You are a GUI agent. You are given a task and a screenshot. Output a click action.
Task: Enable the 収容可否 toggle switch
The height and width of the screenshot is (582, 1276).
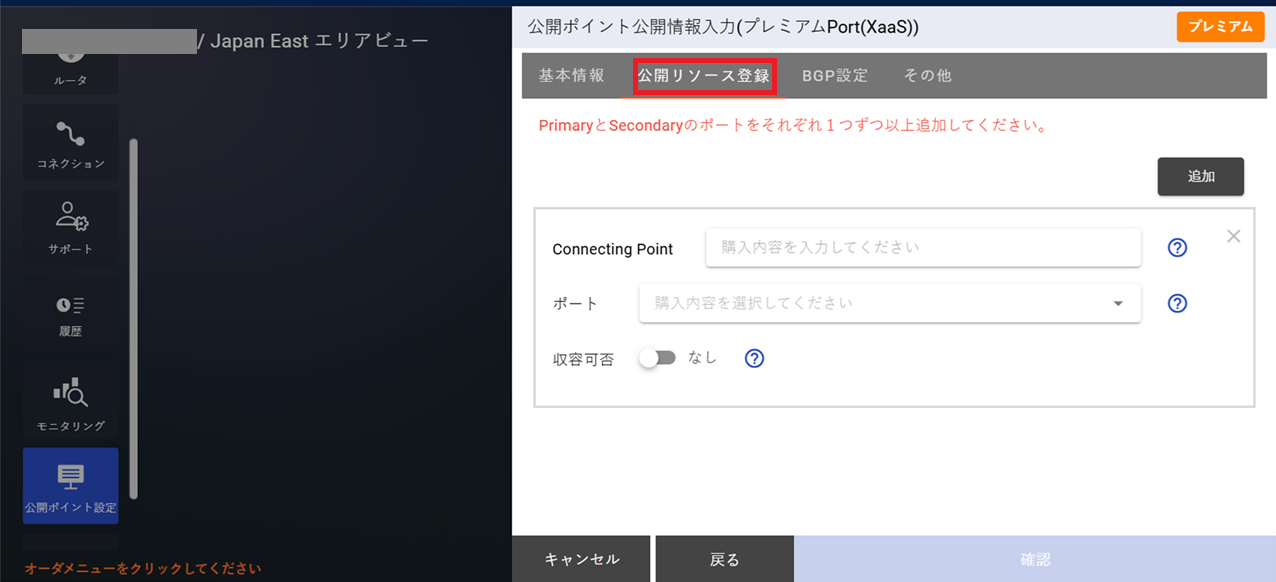click(x=658, y=355)
